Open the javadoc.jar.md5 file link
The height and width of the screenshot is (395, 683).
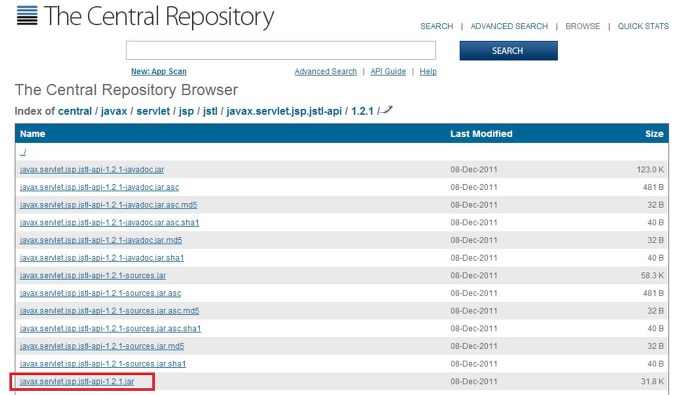(101, 240)
